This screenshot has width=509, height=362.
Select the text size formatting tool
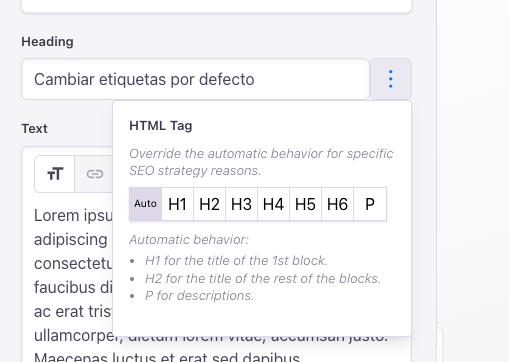point(55,174)
